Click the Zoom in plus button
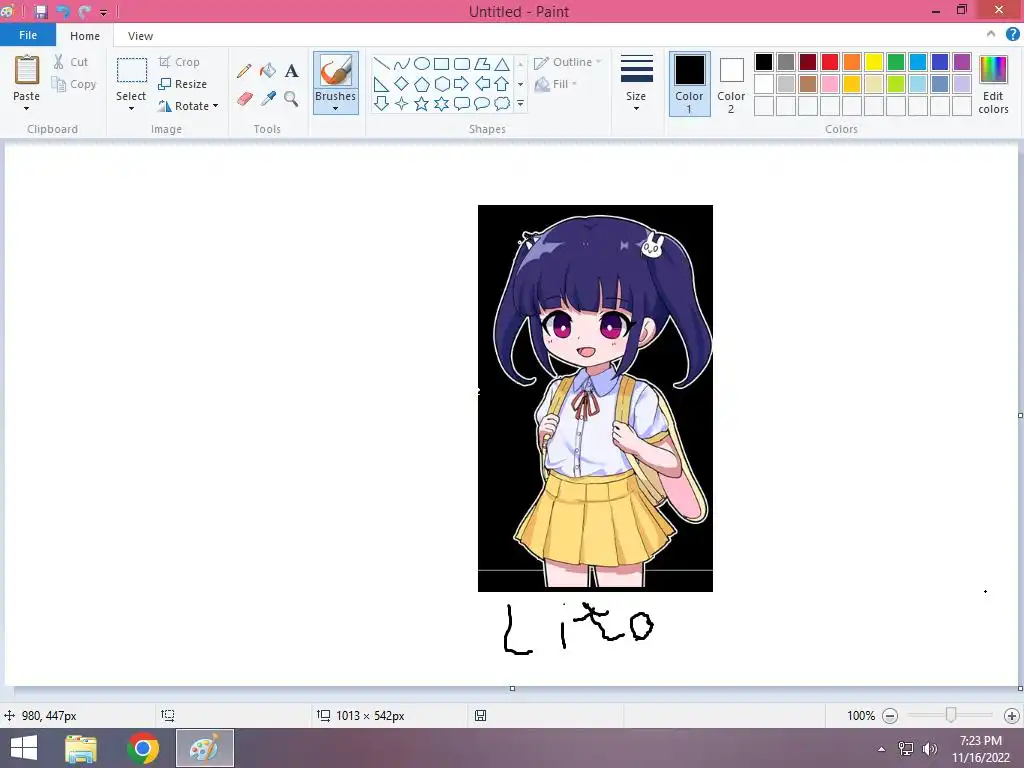Screen dimensions: 1024x768 [1012, 716]
